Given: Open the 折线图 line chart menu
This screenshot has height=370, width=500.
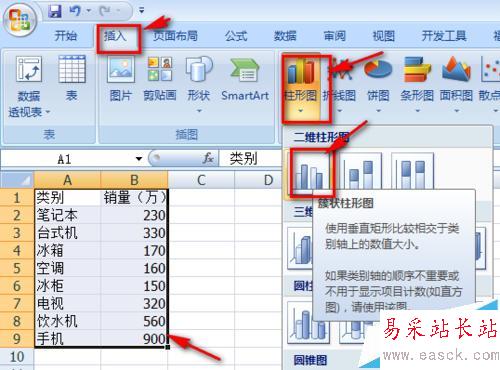Looking at the screenshot, I should pyautogui.click(x=339, y=85).
